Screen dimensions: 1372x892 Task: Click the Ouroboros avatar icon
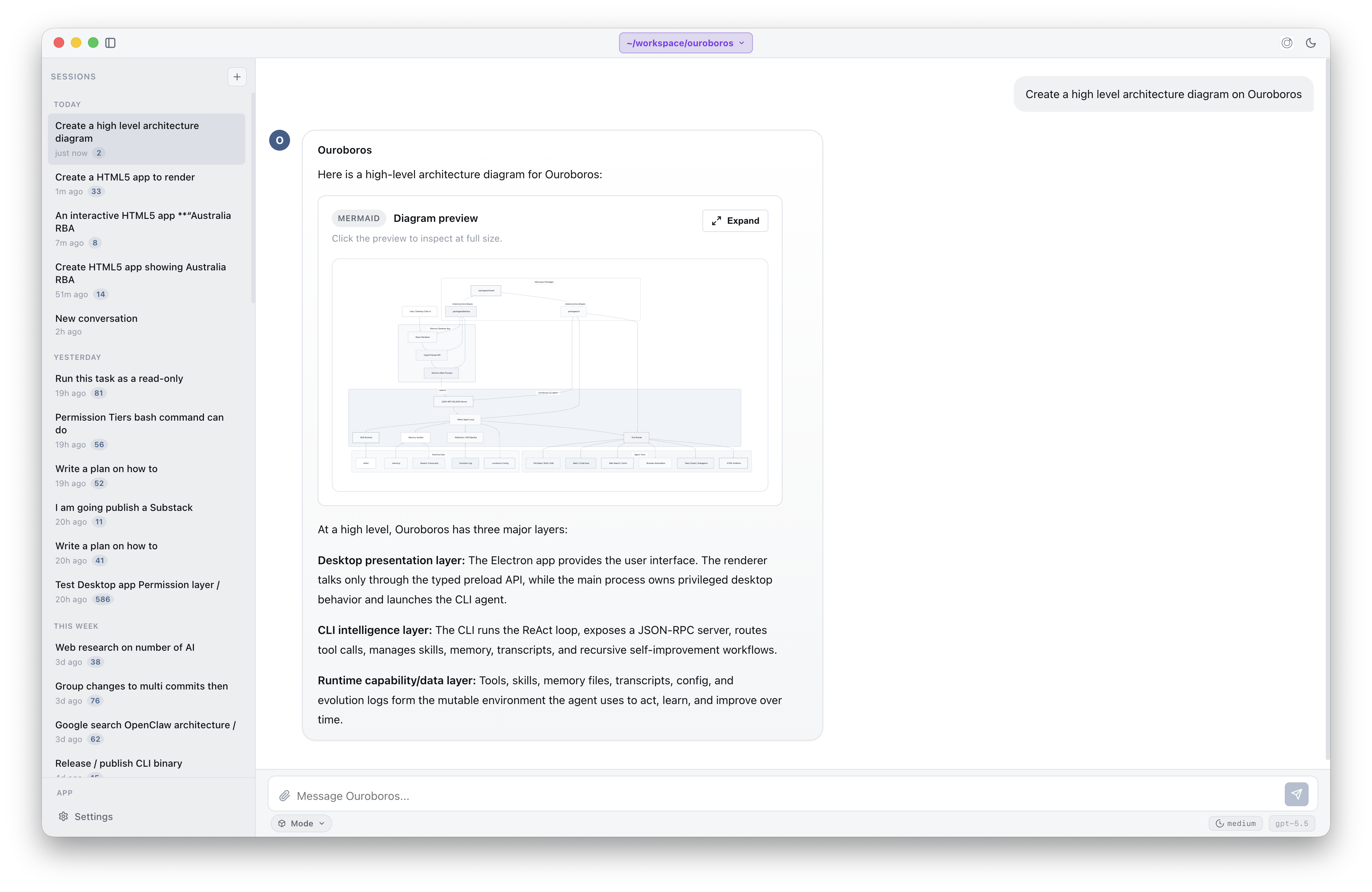(280, 140)
